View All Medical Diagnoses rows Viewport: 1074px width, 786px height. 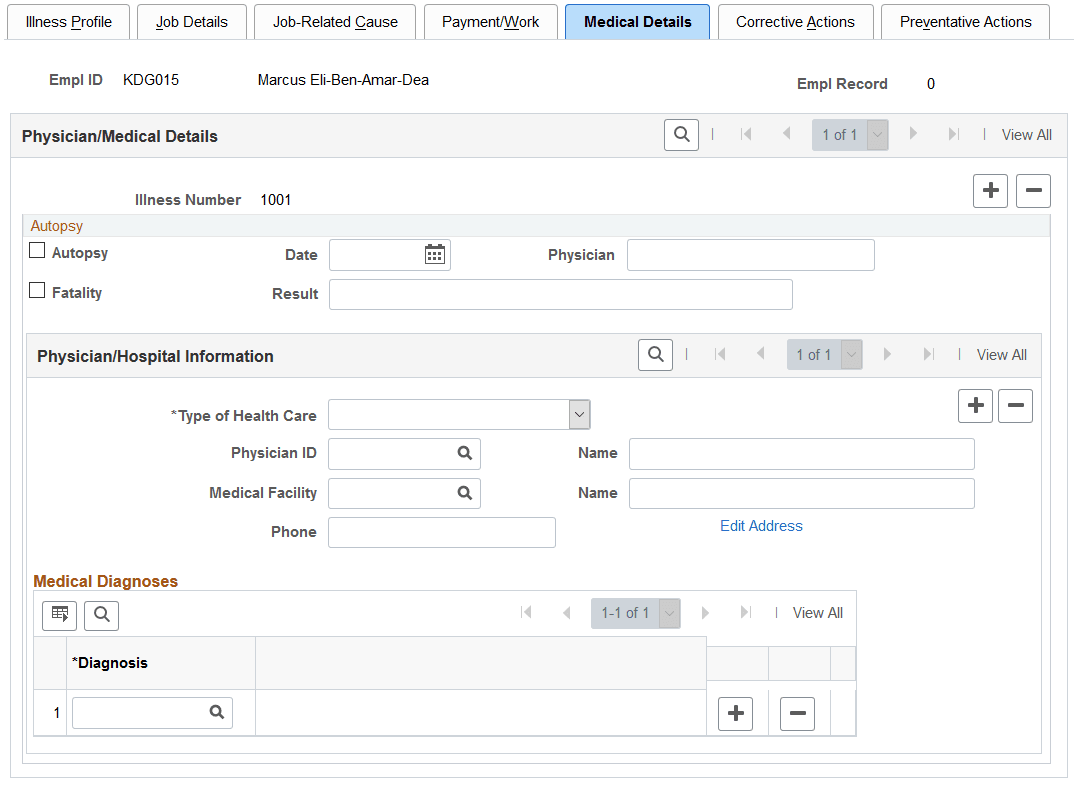coord(817,613)
